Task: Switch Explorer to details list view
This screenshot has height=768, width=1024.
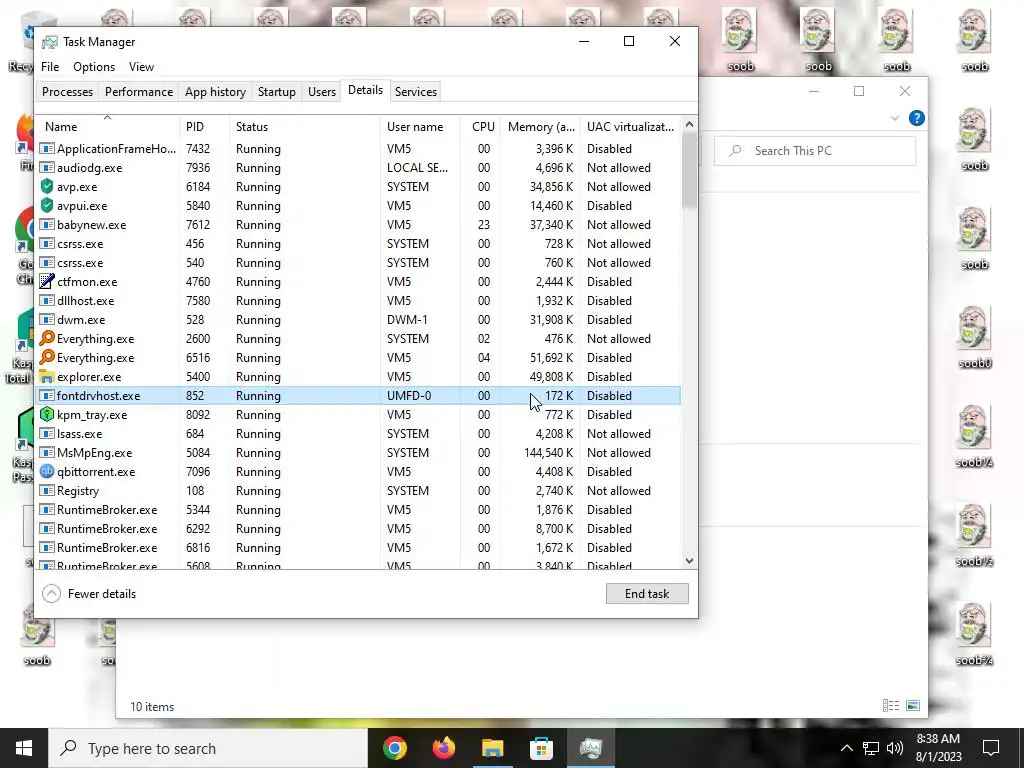Action: tap(891, 705)
